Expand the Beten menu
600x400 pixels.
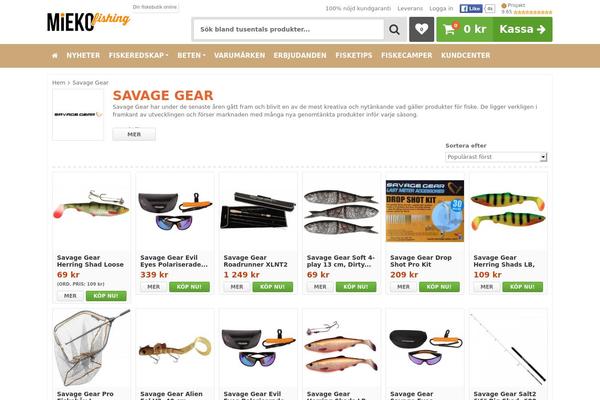click(191, 56)
